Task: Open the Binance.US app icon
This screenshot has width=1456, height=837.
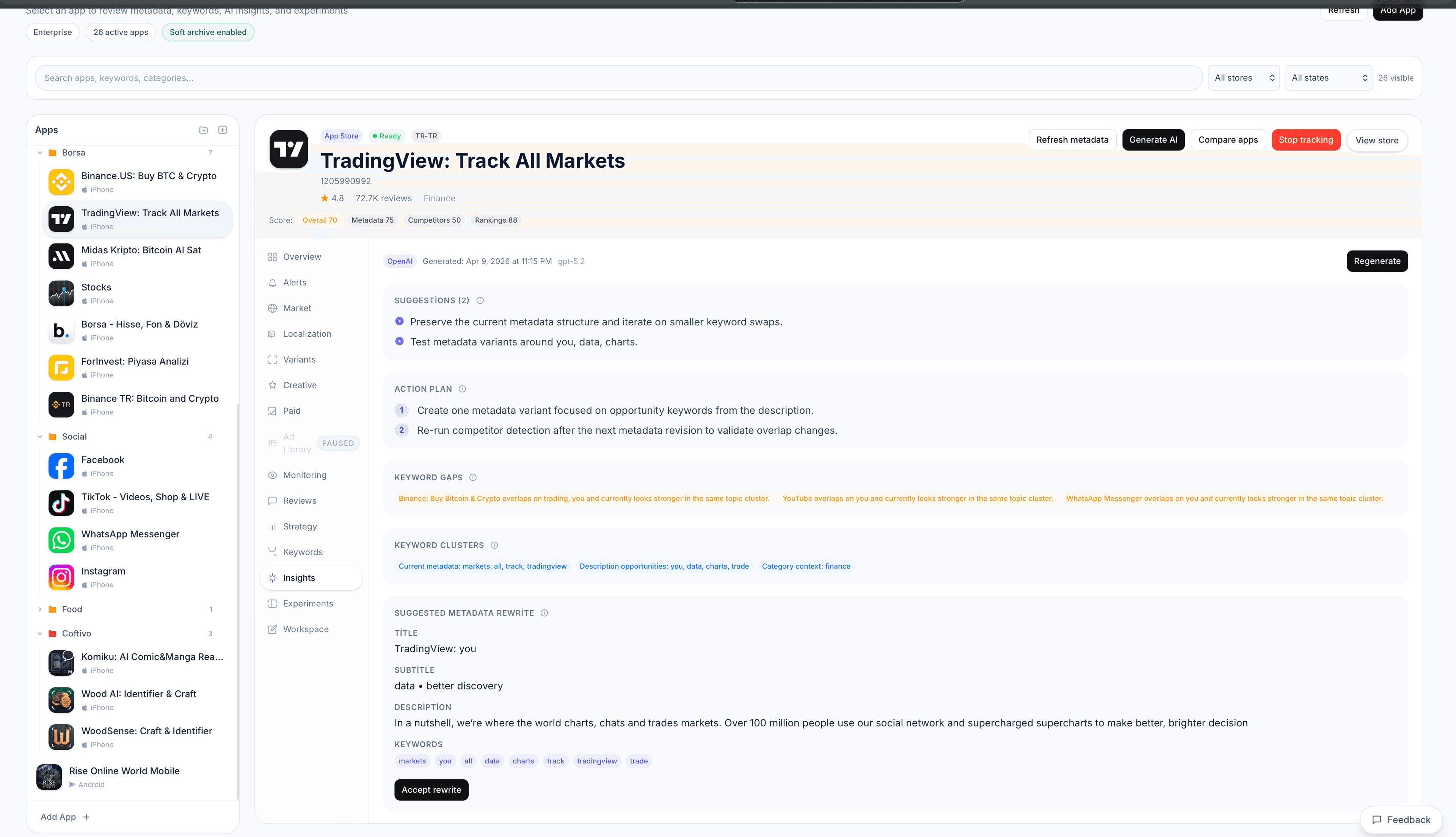Action: (x=61, y=182)
